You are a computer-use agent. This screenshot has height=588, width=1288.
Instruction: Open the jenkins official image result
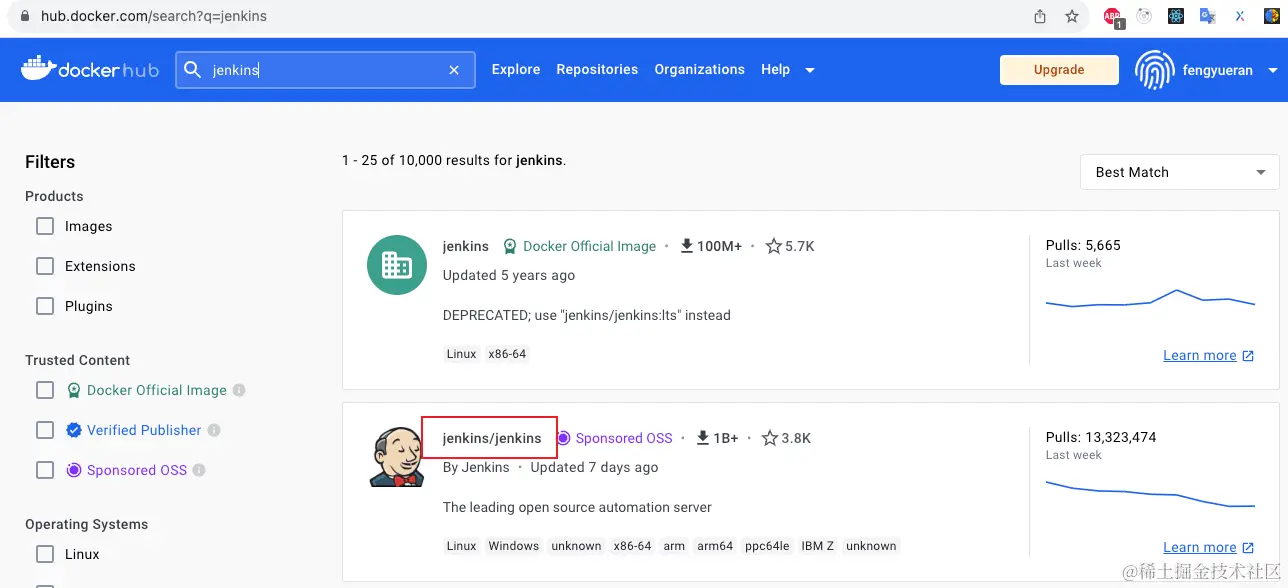466,246
